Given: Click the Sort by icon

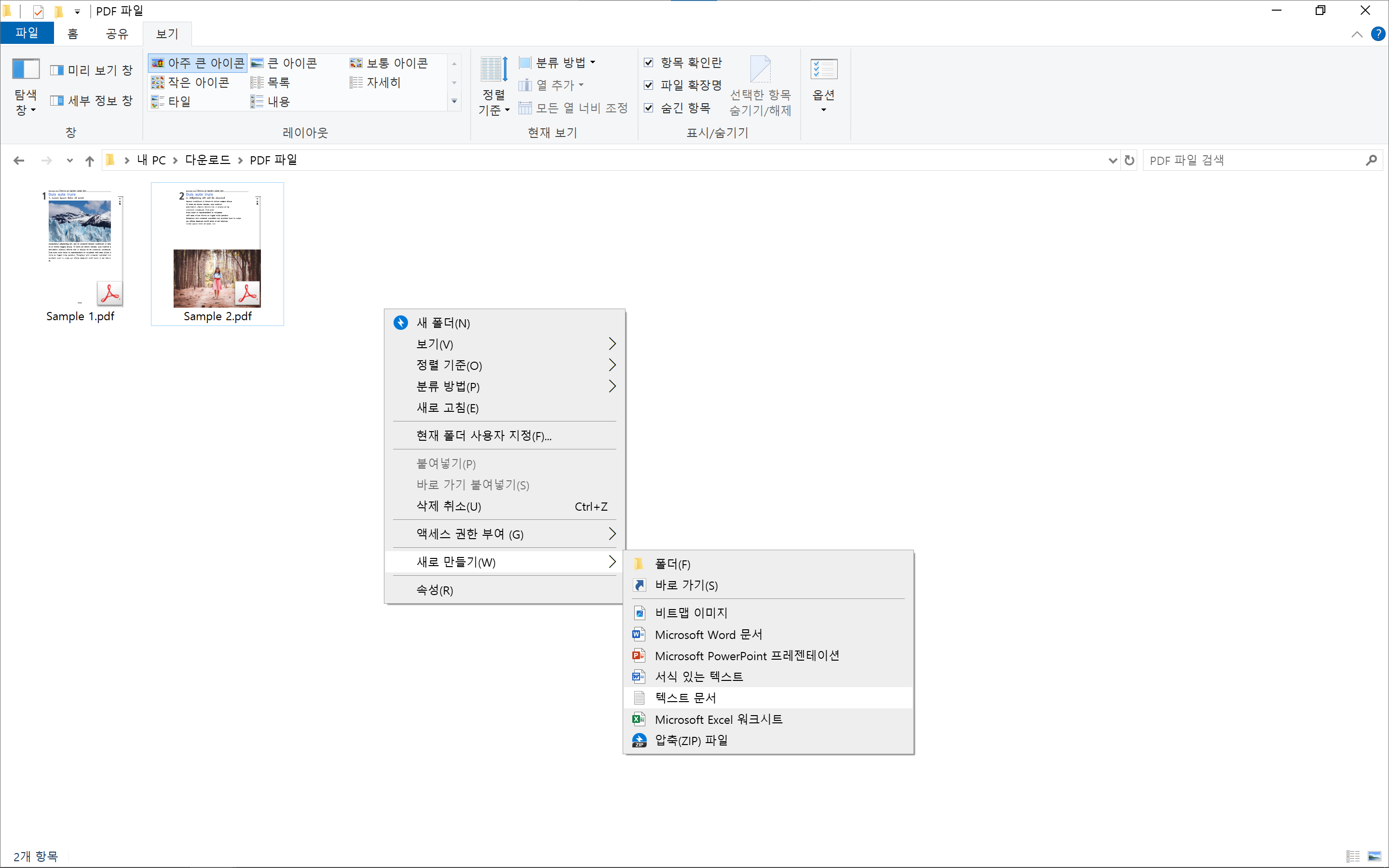Looking at the screenshot, I should point(493,69).
